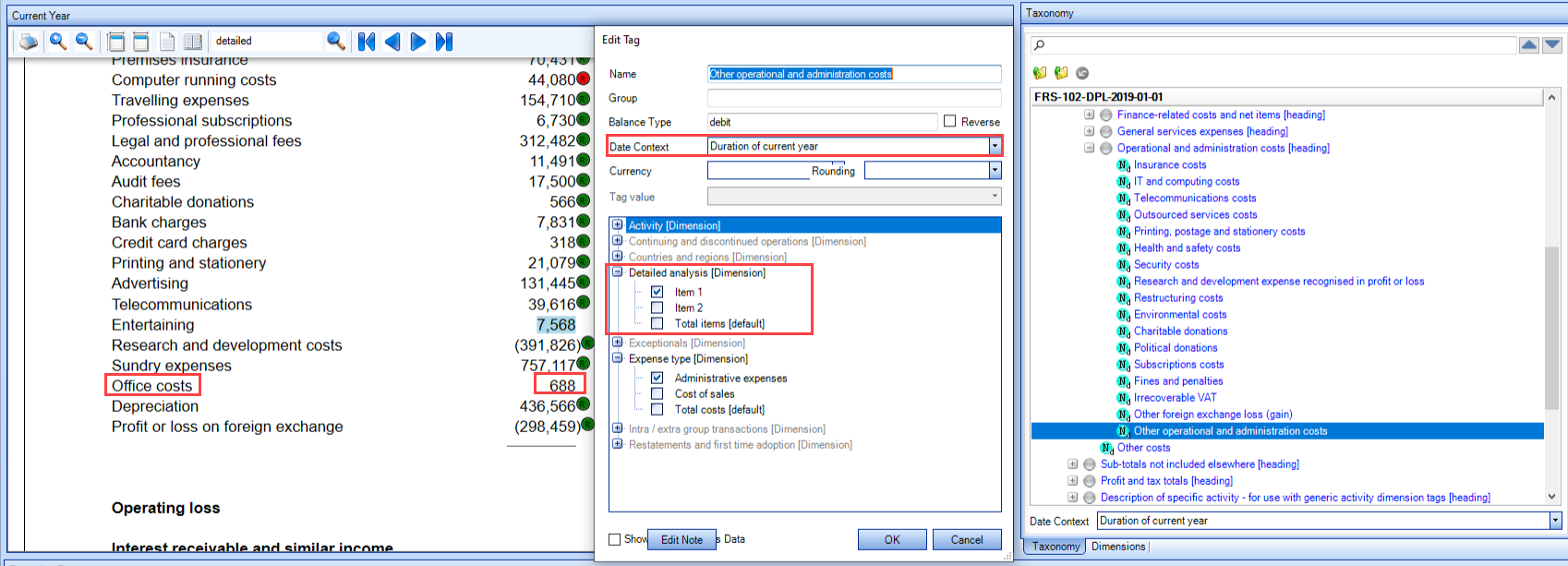
Task: Click the red tag marker beside Computer running costs
Action: (584, 79)
